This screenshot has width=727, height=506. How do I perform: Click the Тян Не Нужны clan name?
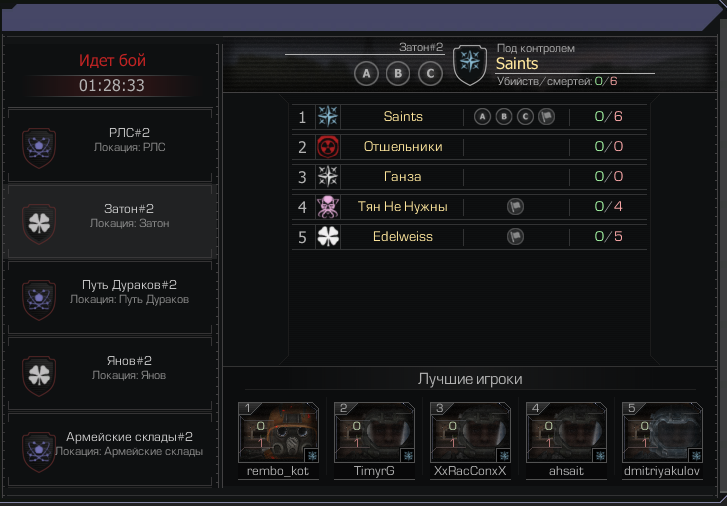click(x=402, y=206)
